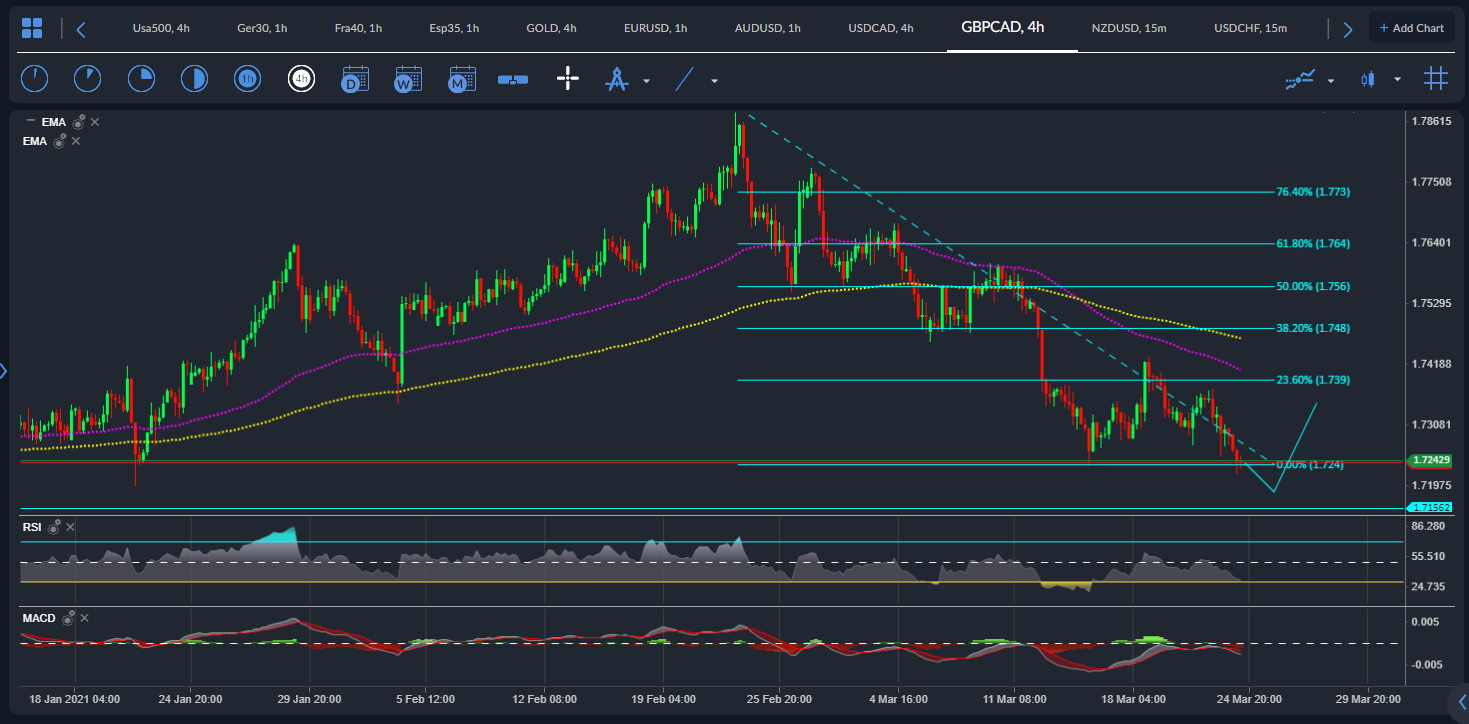
Task: Select the 5-minute timeframe clock icon
Action: pyautogui.click(x=87, y=78)
